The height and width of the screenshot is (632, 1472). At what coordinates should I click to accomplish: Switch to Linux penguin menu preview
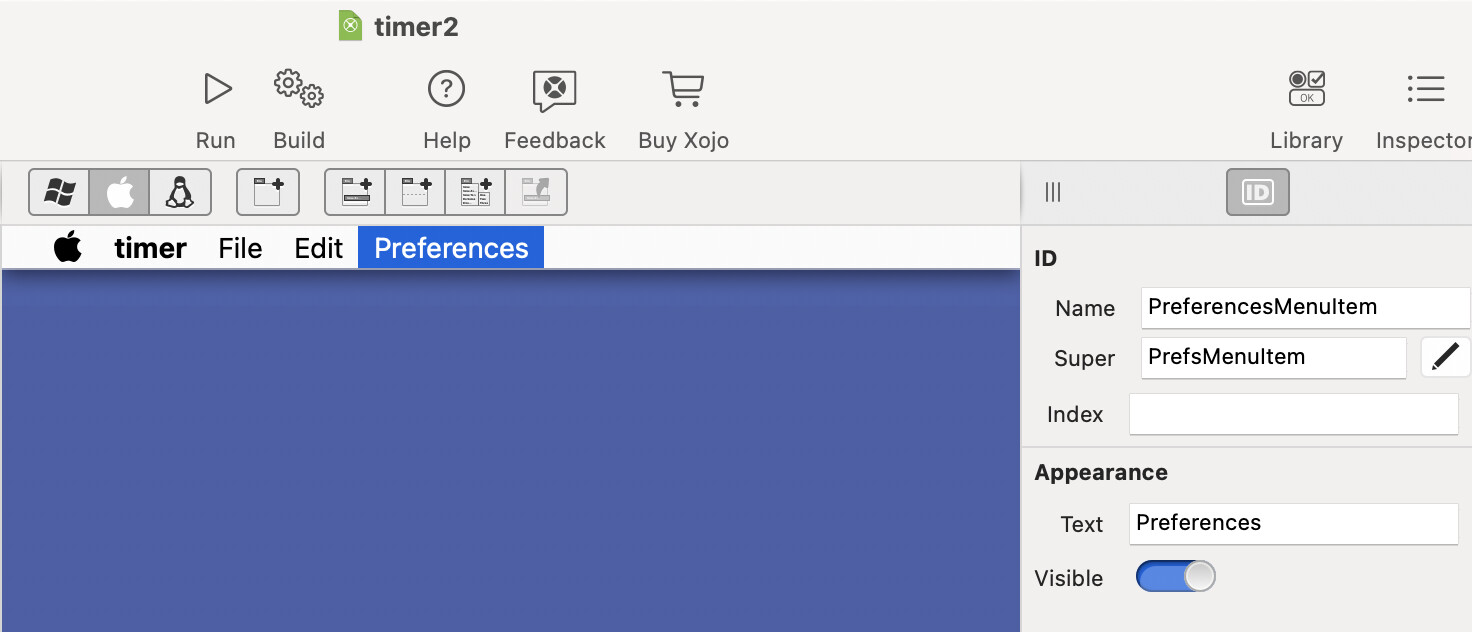(180, 192)
